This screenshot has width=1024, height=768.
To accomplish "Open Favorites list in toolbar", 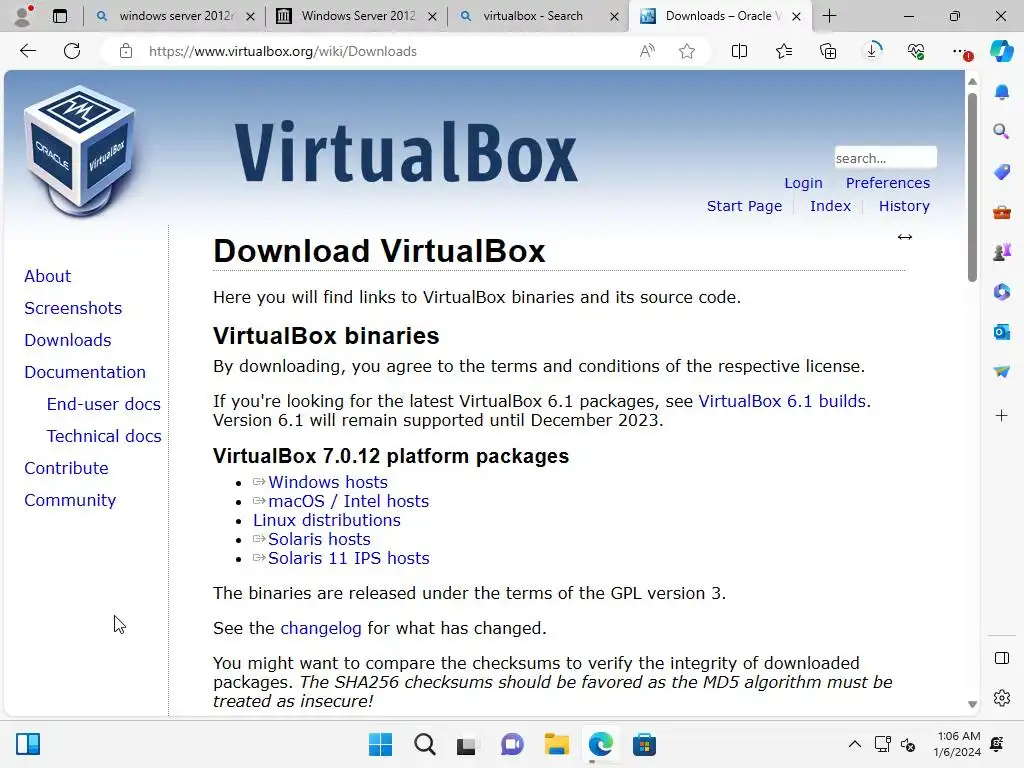I will coord(784,51).
